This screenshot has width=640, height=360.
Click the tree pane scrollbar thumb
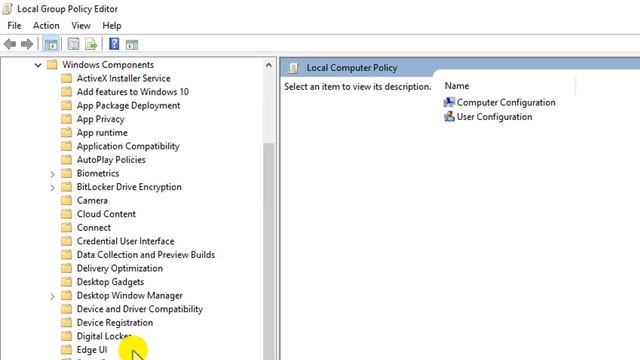coord(268,251)
